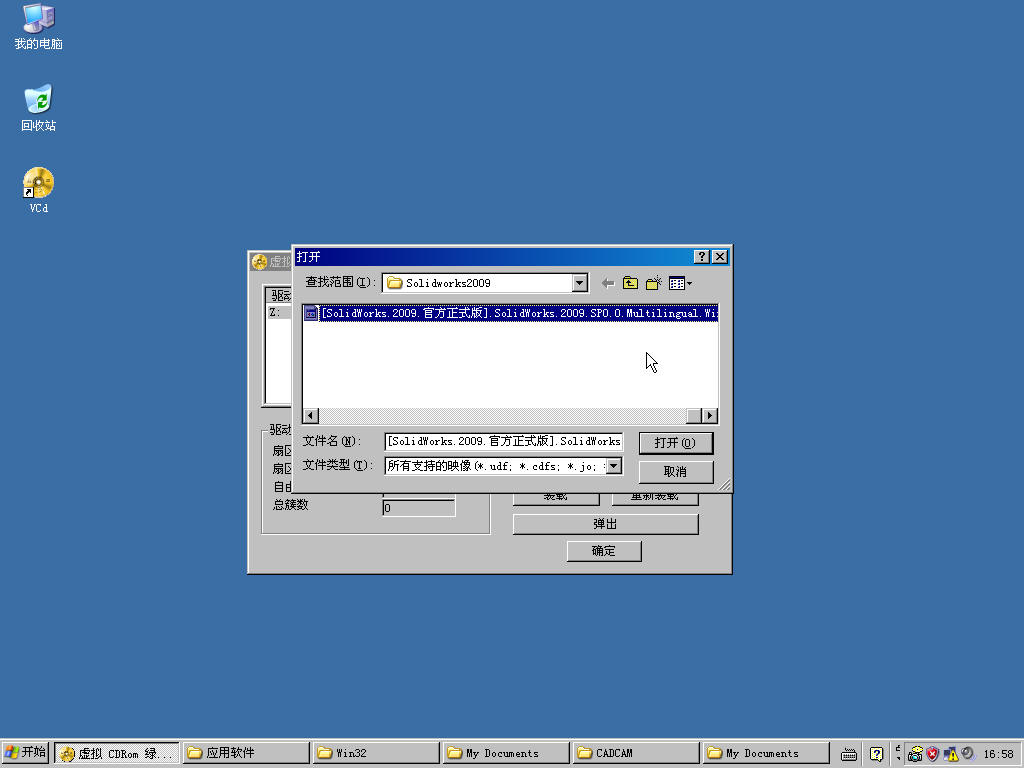
Task: Go back to previous folder in Open dialog
Action: click(607, 283)
